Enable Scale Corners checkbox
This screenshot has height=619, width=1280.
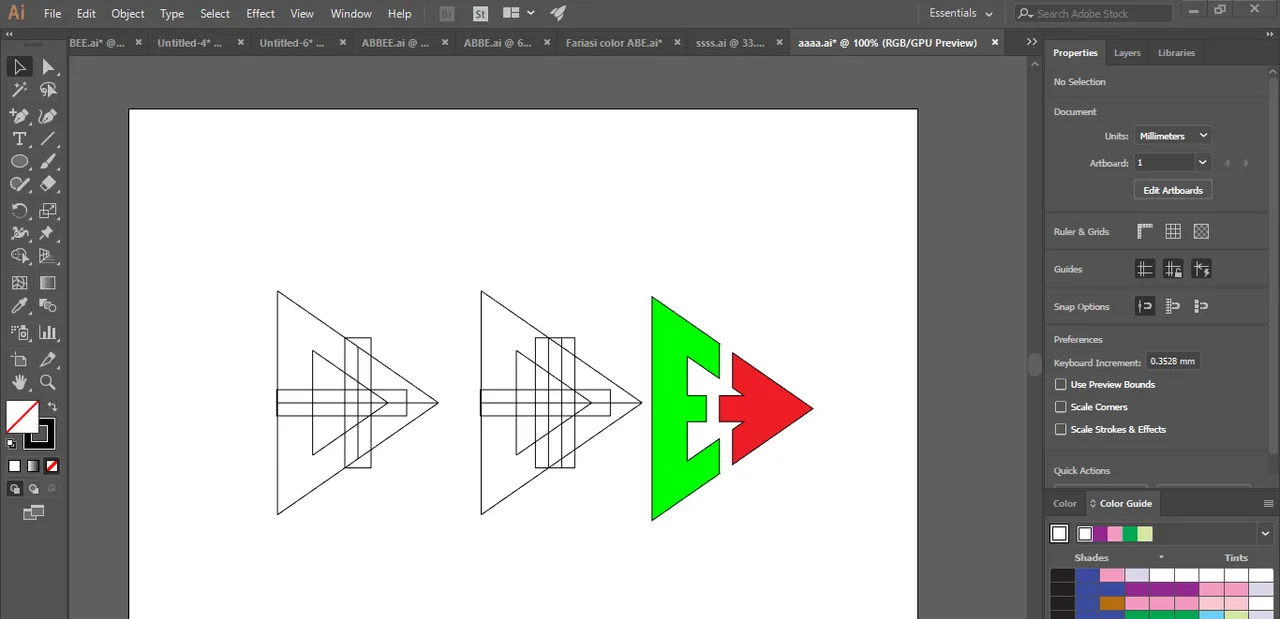[1061, 407]
